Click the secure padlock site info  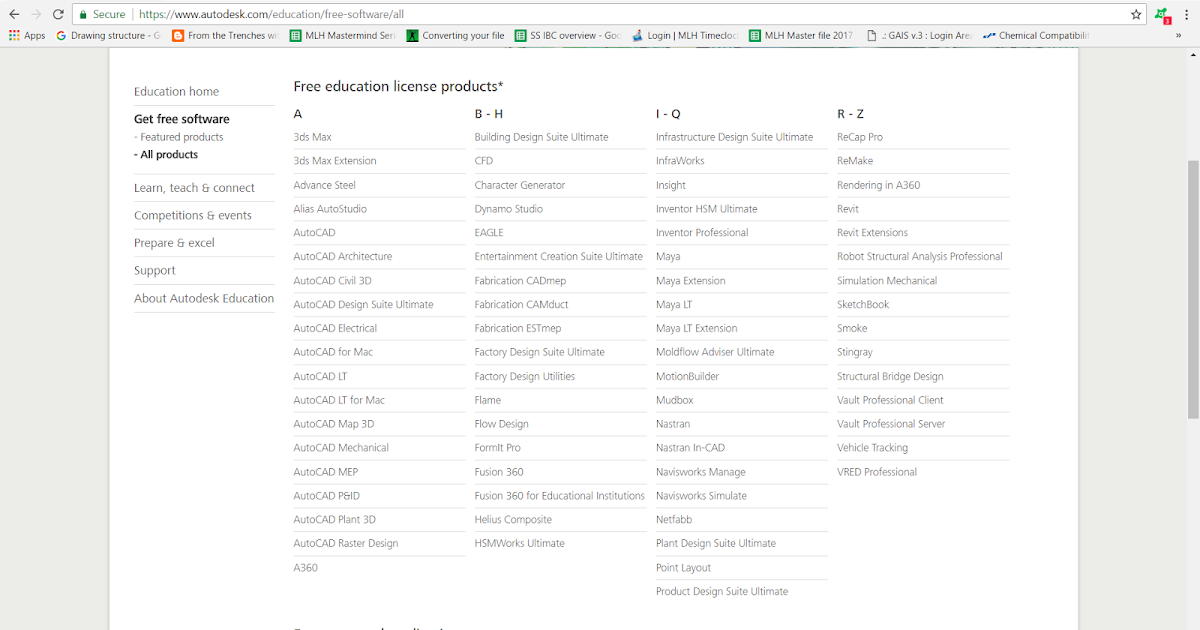[x=103, y=15]
